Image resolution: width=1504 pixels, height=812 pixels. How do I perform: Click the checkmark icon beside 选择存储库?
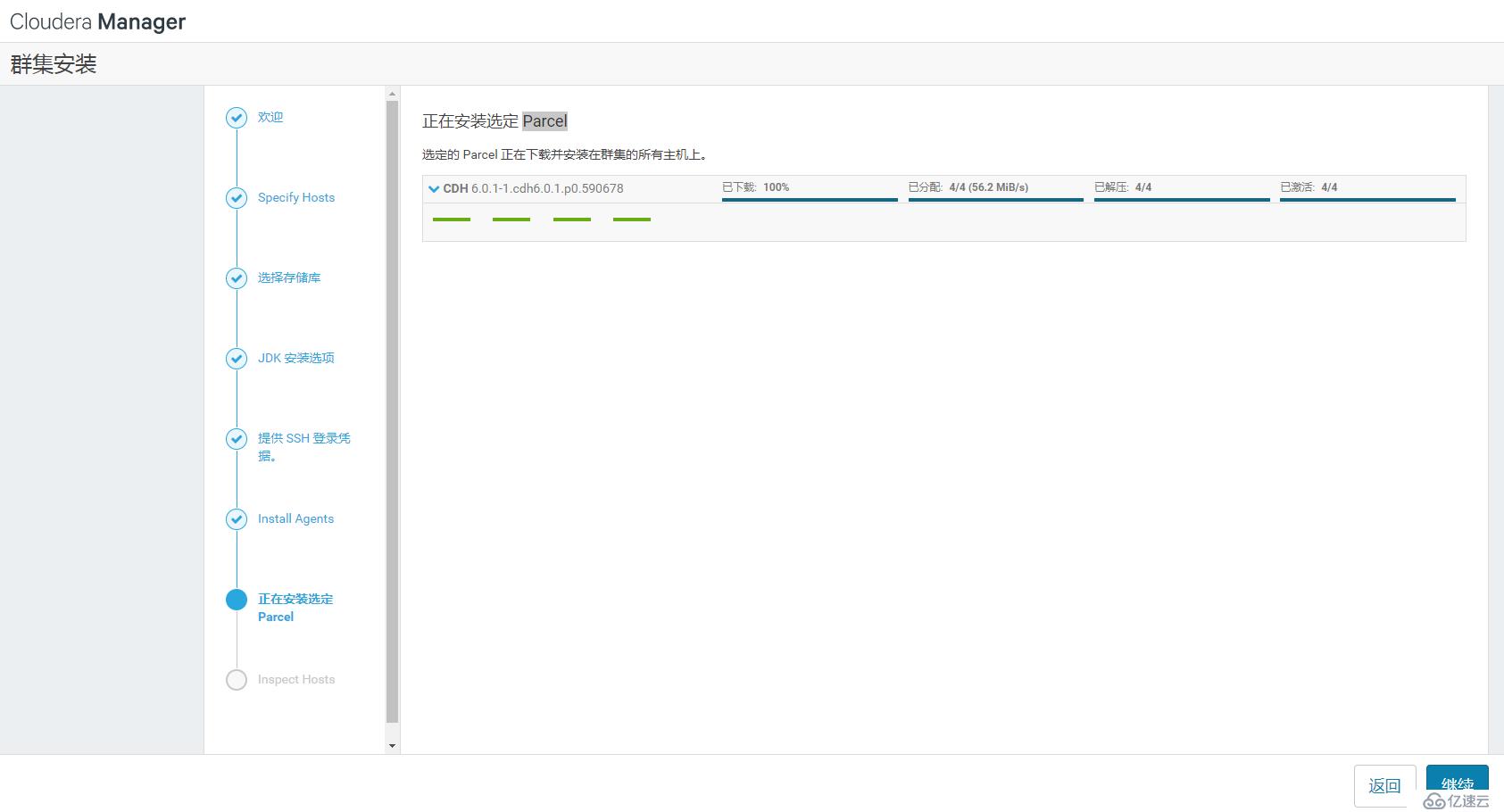pyautogui.click(x=237, y=278)
